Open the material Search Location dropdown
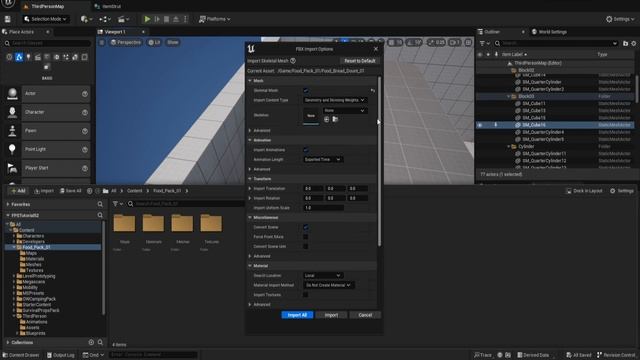This screenshot has height=360, width=640. pos(322,276)
